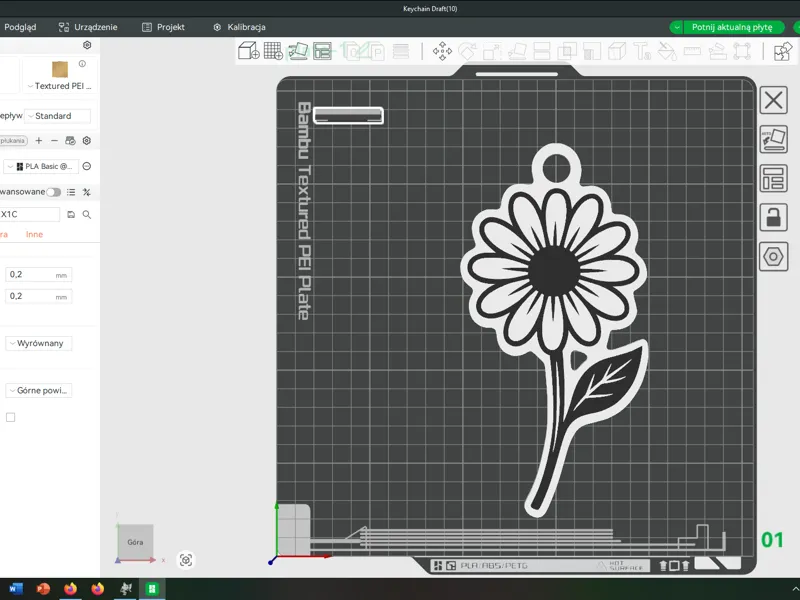Select the Lay on face tool

pyautogui.click(x=517, y=51)
